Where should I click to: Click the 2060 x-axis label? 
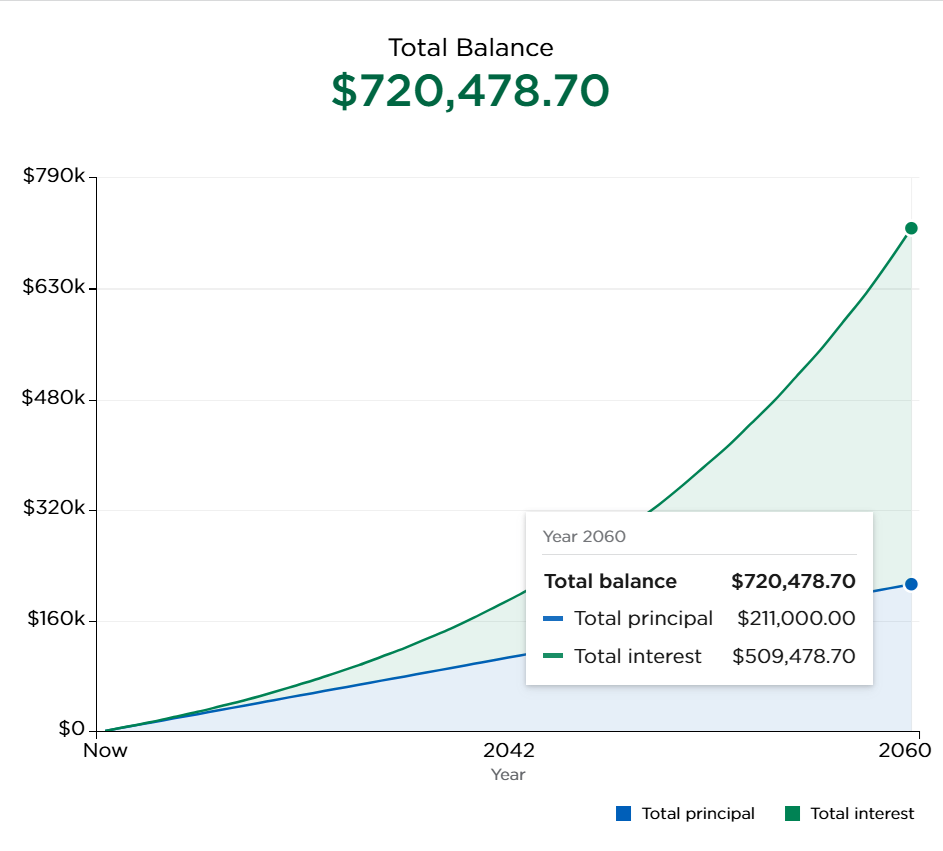coord(910,750)
